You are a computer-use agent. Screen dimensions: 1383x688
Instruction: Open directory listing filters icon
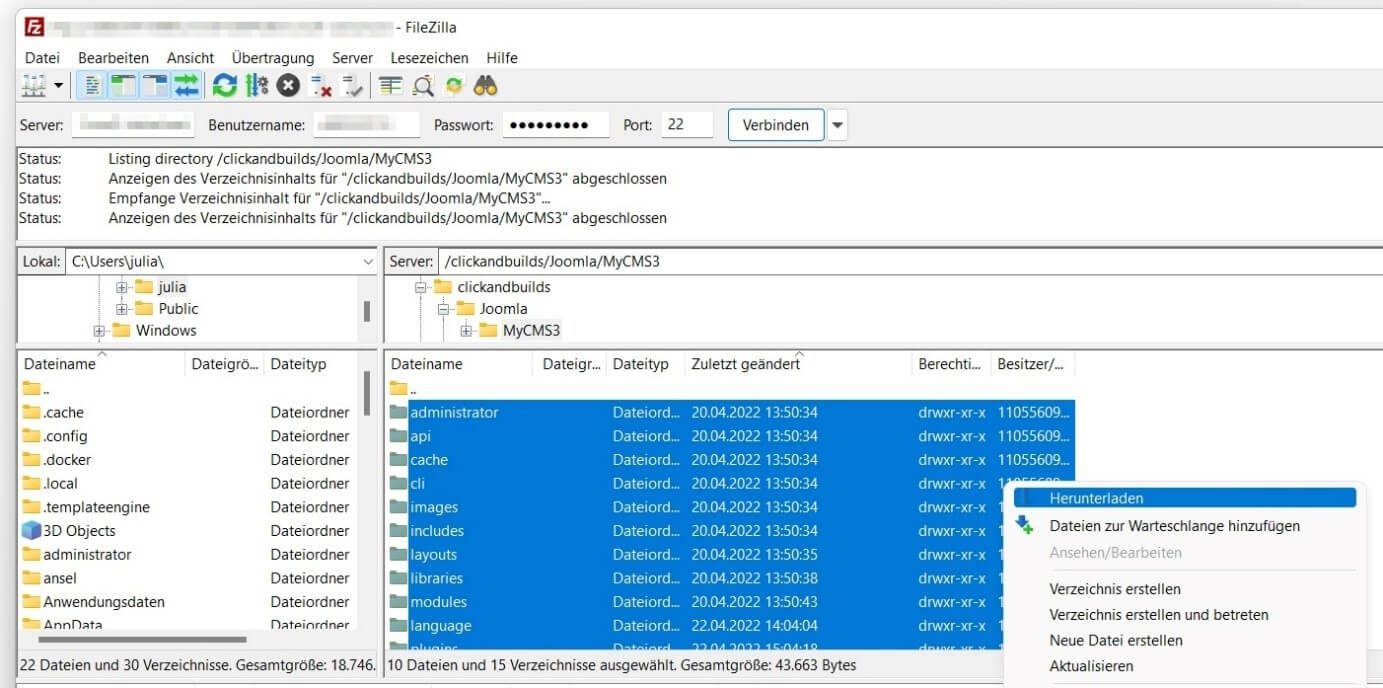(x=390, y=86)
